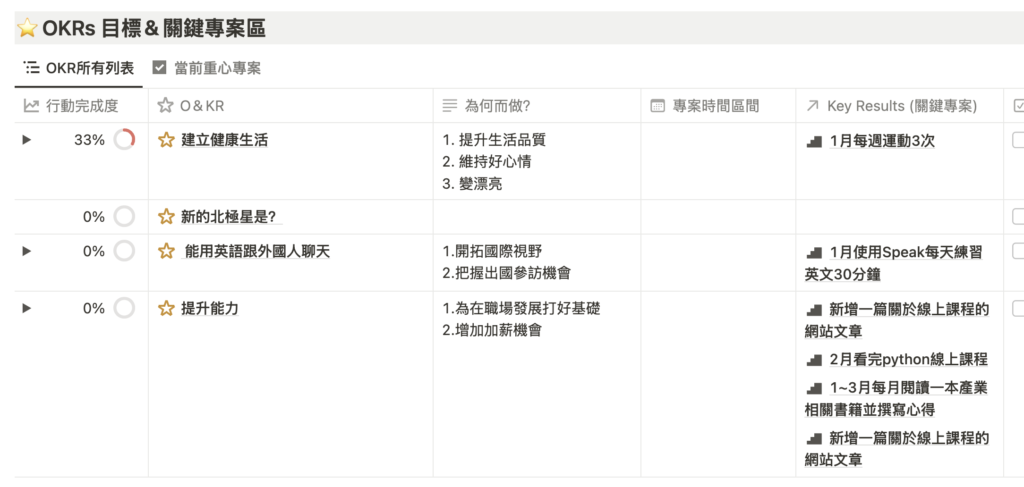1024x487 pixels.
Task: Expand the 建立健康生活 row toggle triangle
Action: pos(27,140)
